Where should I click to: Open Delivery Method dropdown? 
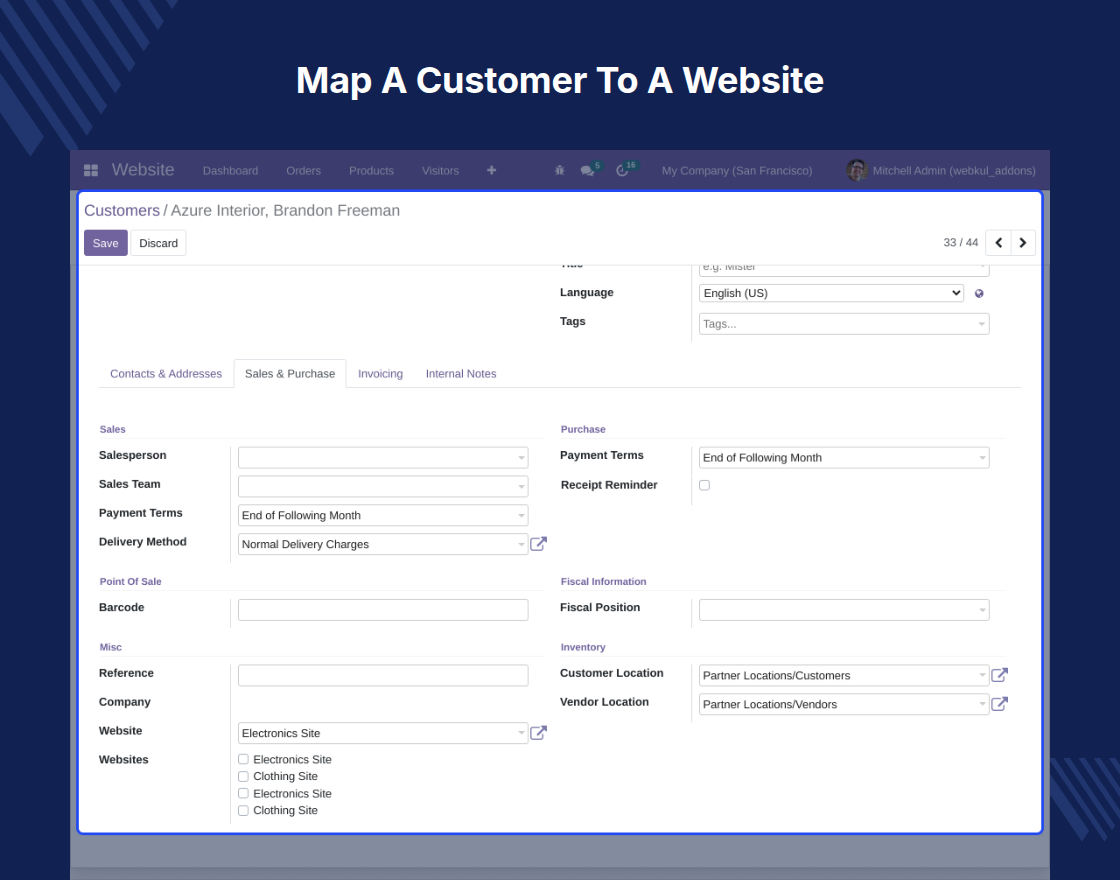pos(383,544)
